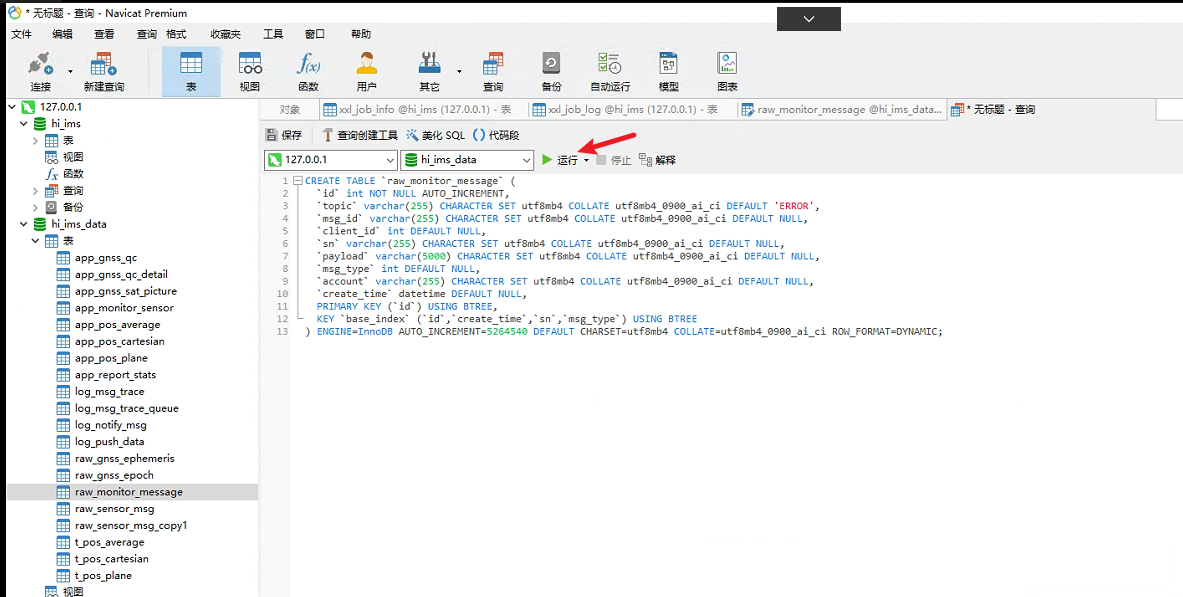This screenshot has width=1183, height=597.
Task: Open the 图表 (Chart) toolbar icon
Action: [727, 71]
